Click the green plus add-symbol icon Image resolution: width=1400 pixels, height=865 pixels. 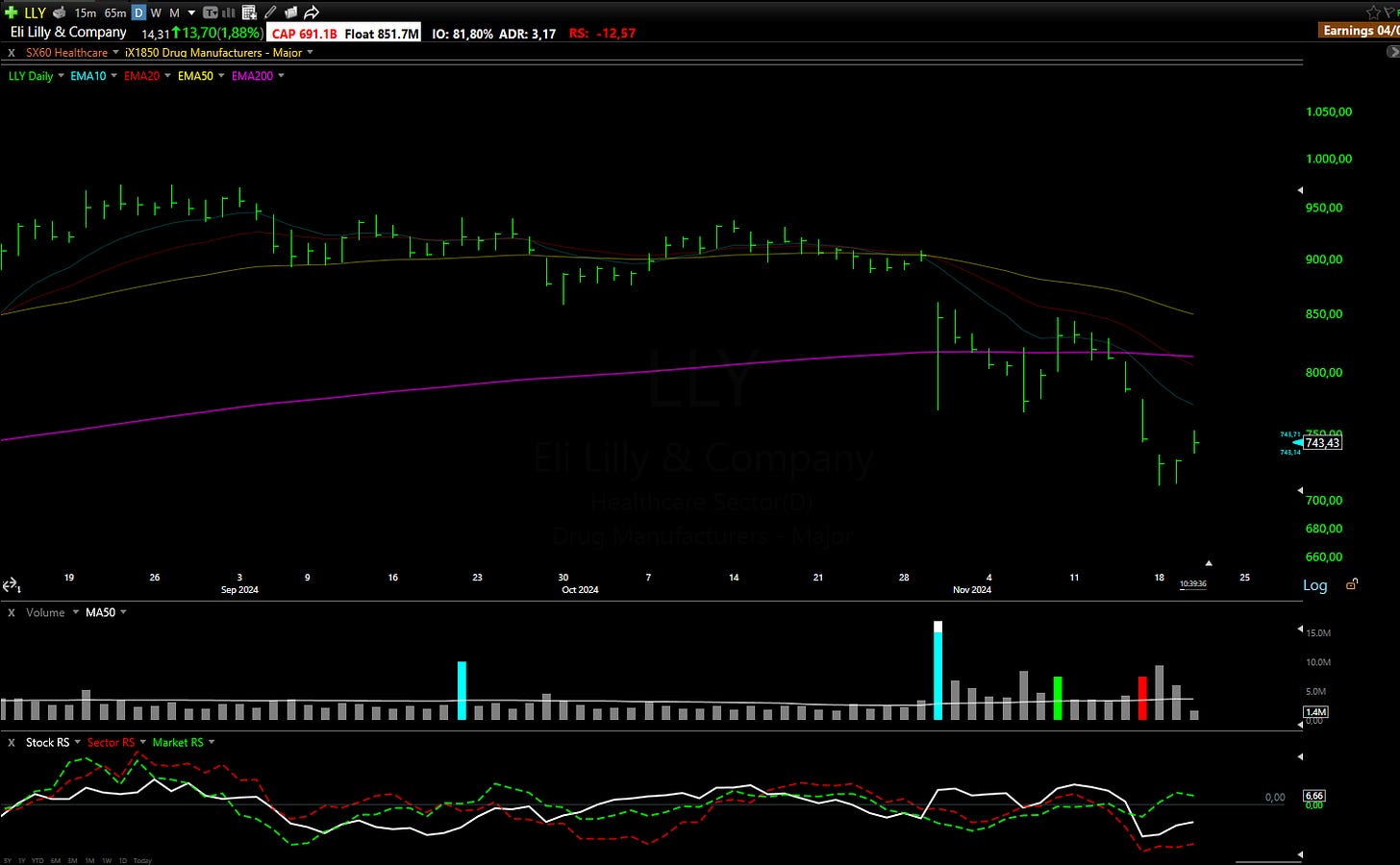pyautogui.click(x=12, y=12)
